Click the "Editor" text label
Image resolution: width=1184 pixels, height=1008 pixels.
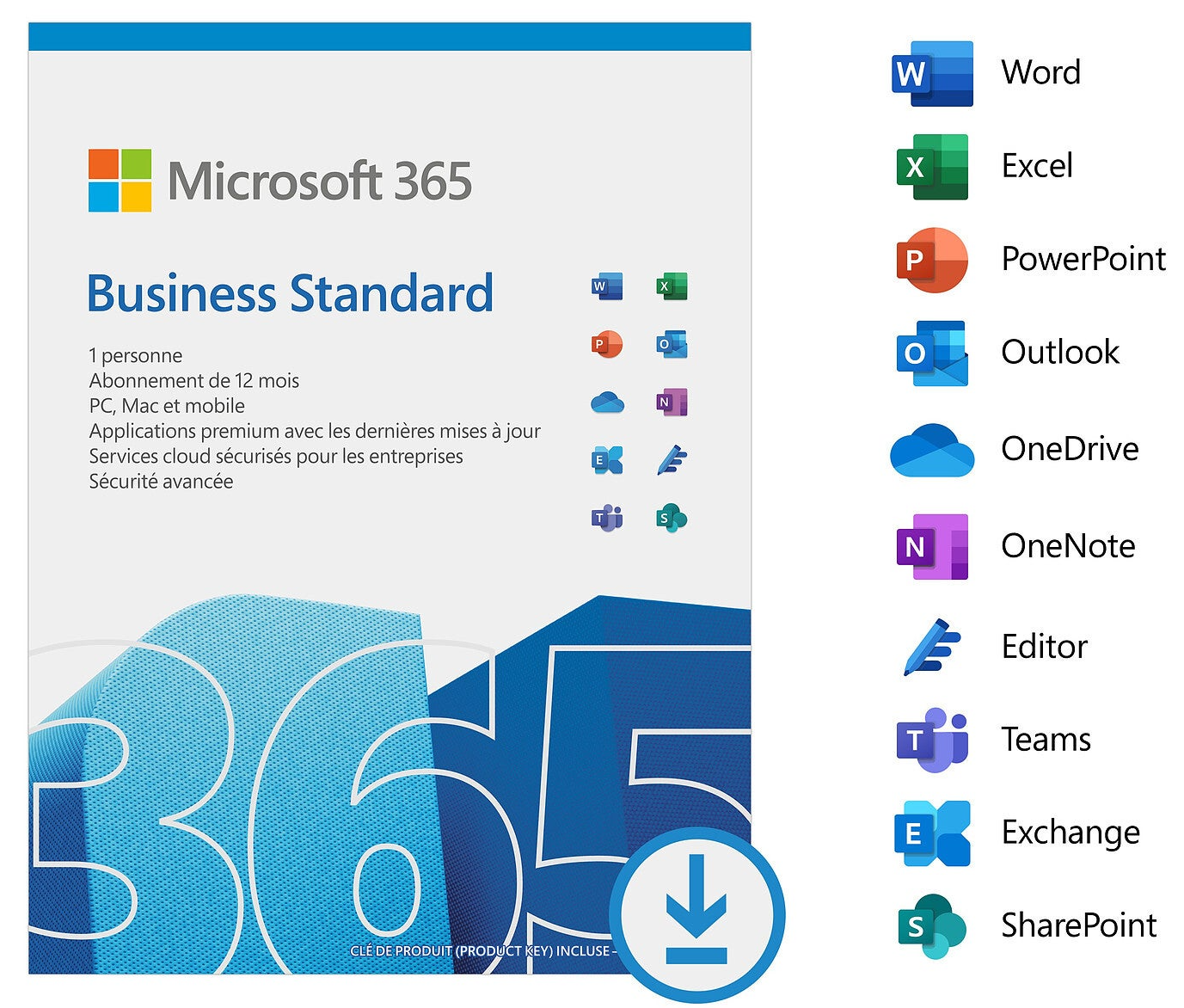(1045, 646)
